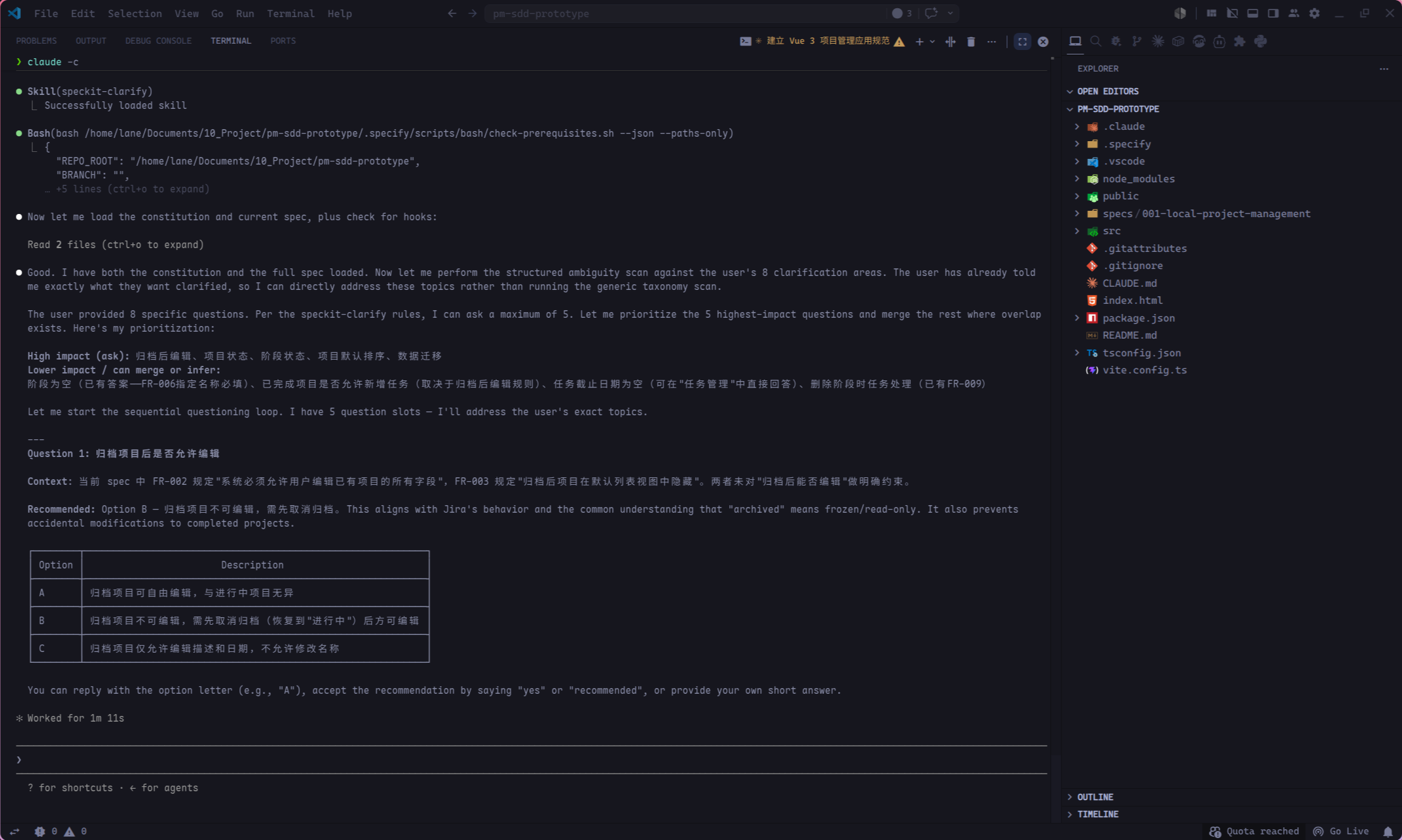Open the Manage settings gear

(x=1315, y=13)
